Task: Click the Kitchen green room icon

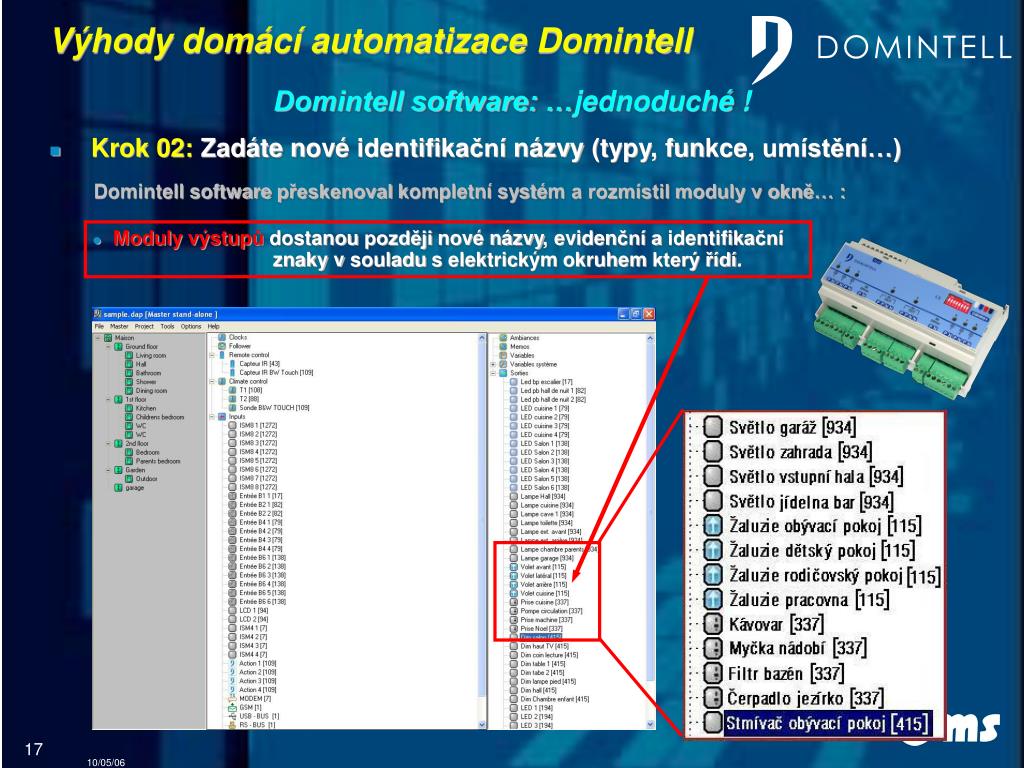Action: (129, 408)
